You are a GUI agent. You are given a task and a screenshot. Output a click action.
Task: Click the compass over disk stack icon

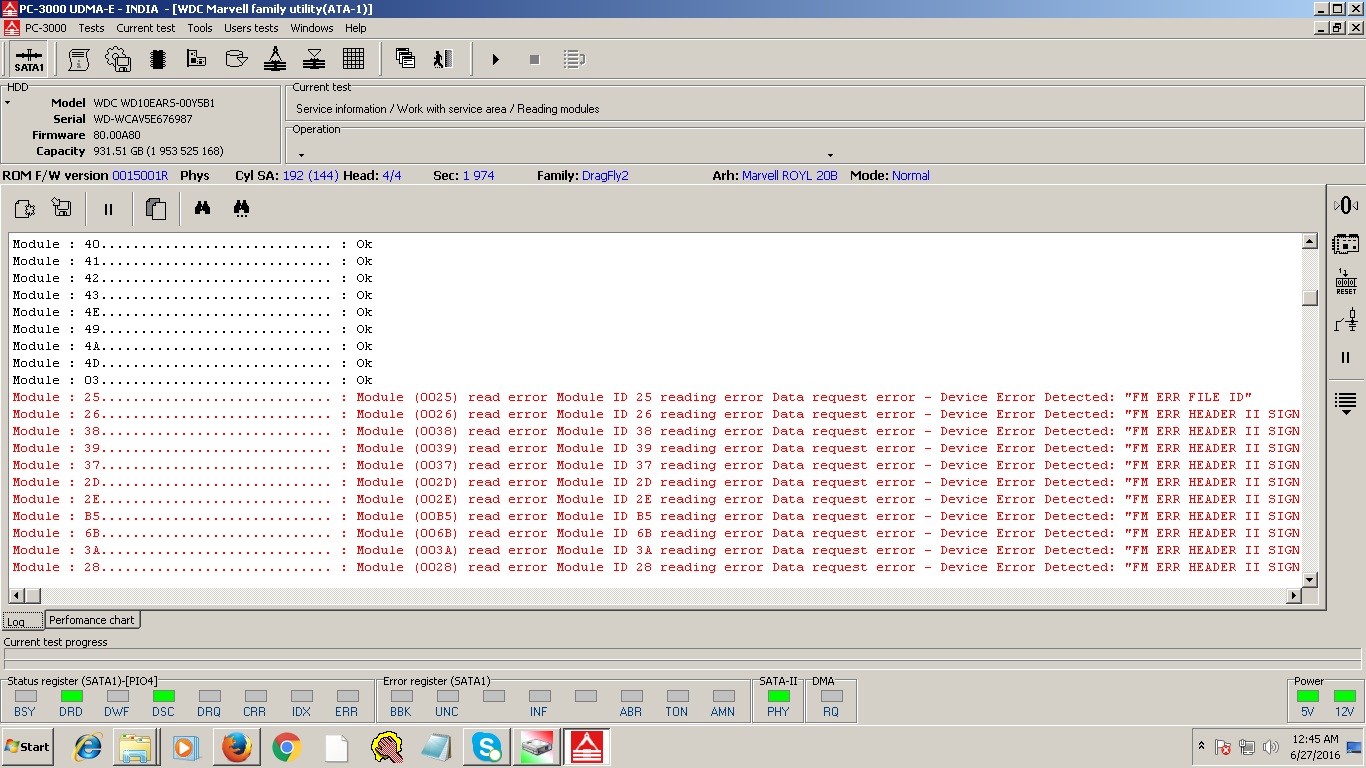pos(275,59)
